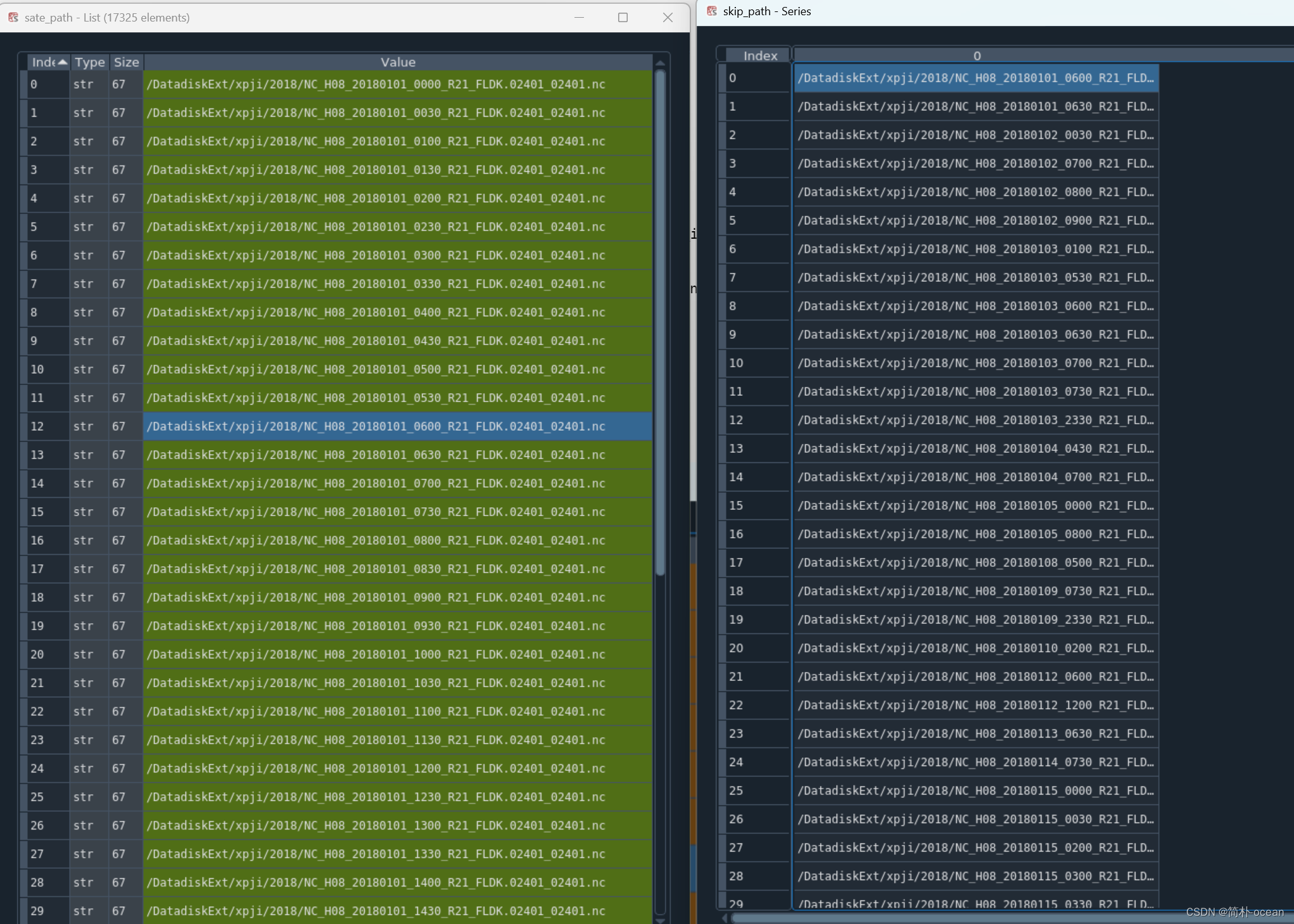Minimize the sate_path window

point(579,17)
